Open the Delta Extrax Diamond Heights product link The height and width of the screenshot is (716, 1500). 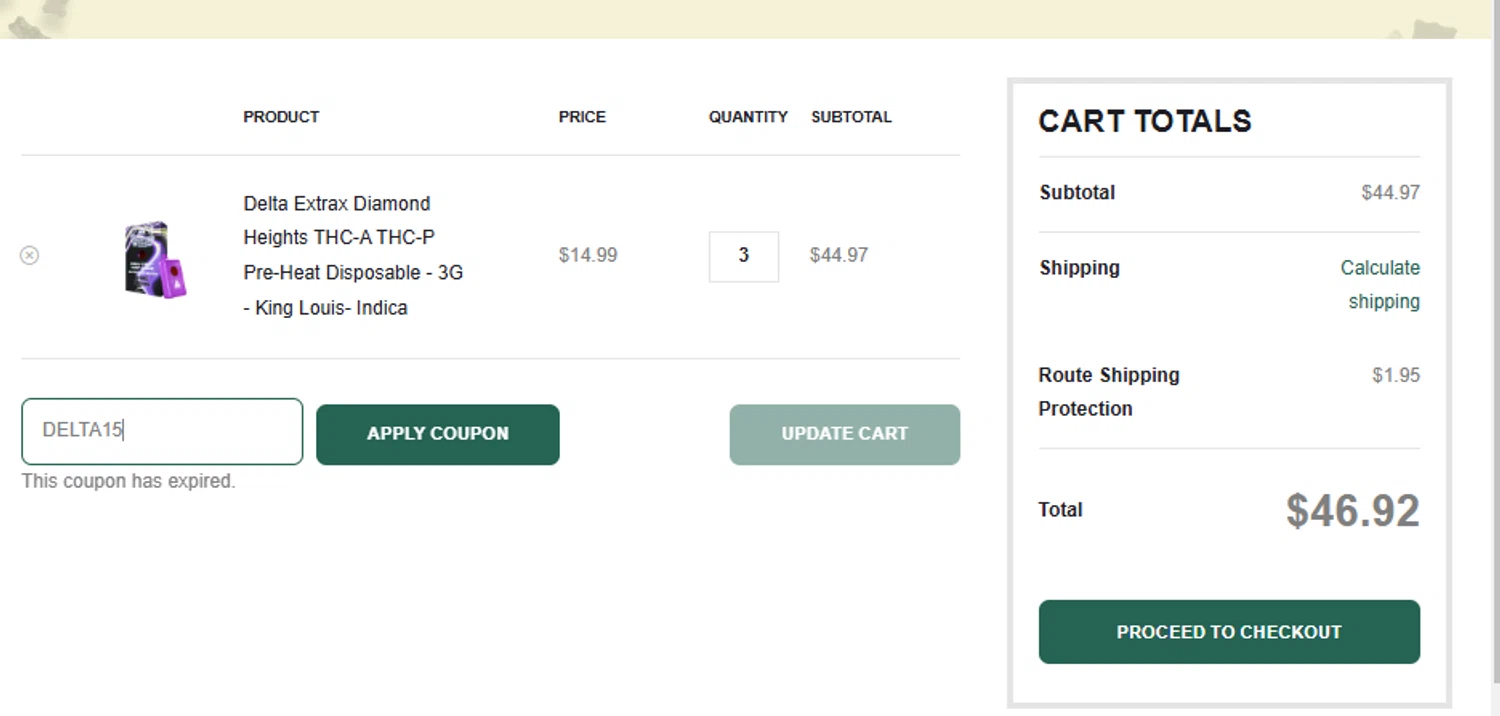(x=353, y=256)
